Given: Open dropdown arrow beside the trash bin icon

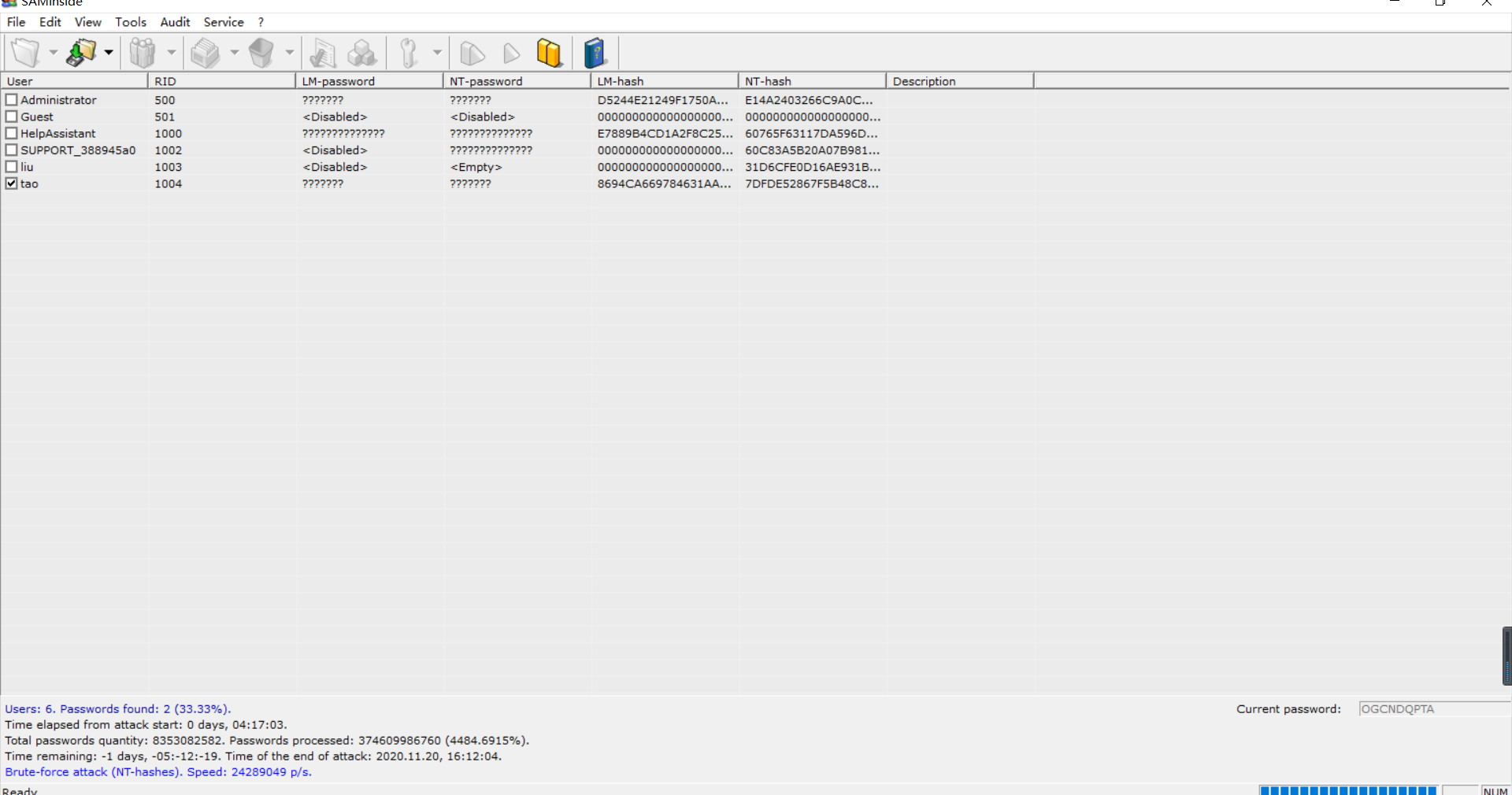Looking at the screenshot, I should tap(289, 53).
